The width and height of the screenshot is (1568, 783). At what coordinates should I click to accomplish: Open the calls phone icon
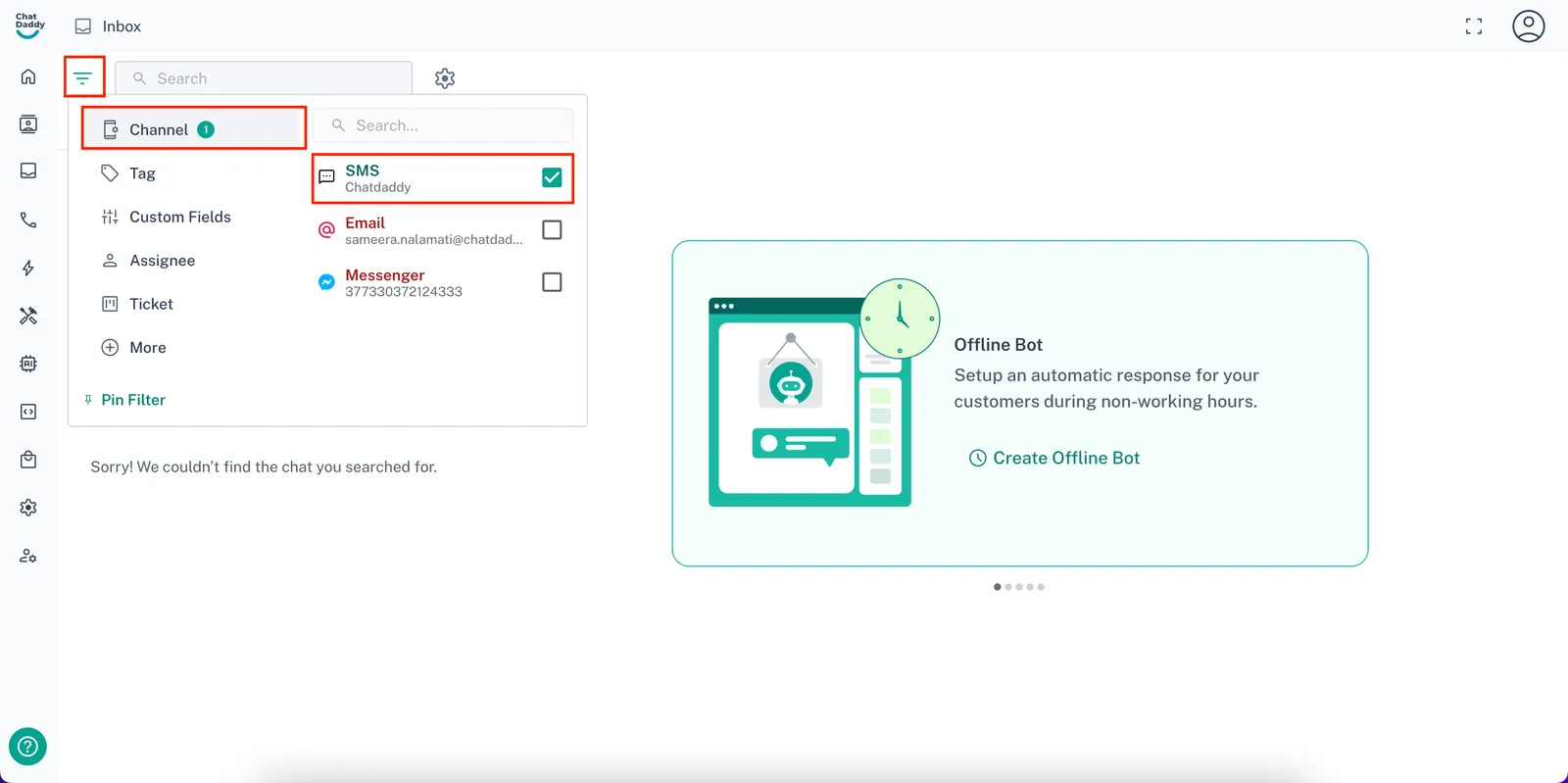28,220
